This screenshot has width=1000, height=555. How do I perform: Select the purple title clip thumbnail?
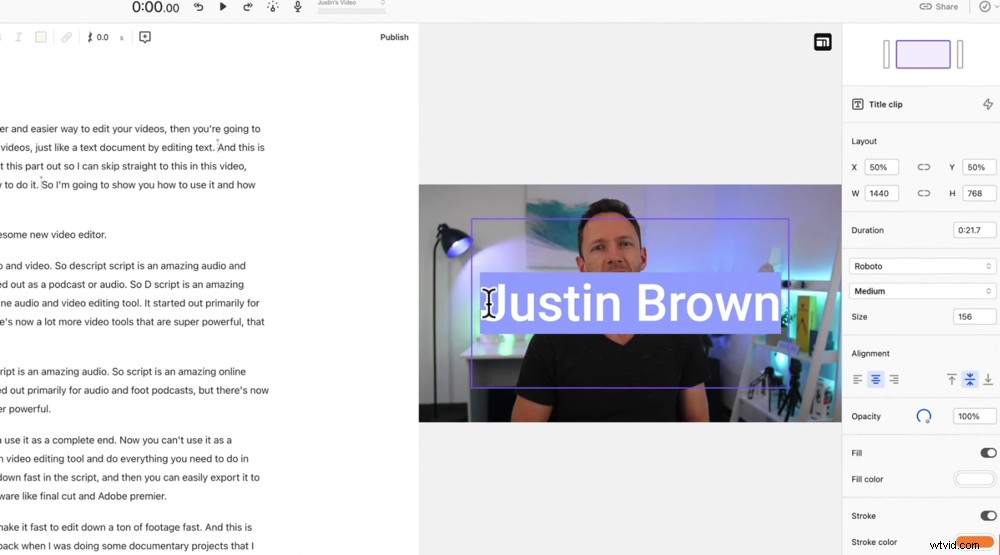pos(923,54)
